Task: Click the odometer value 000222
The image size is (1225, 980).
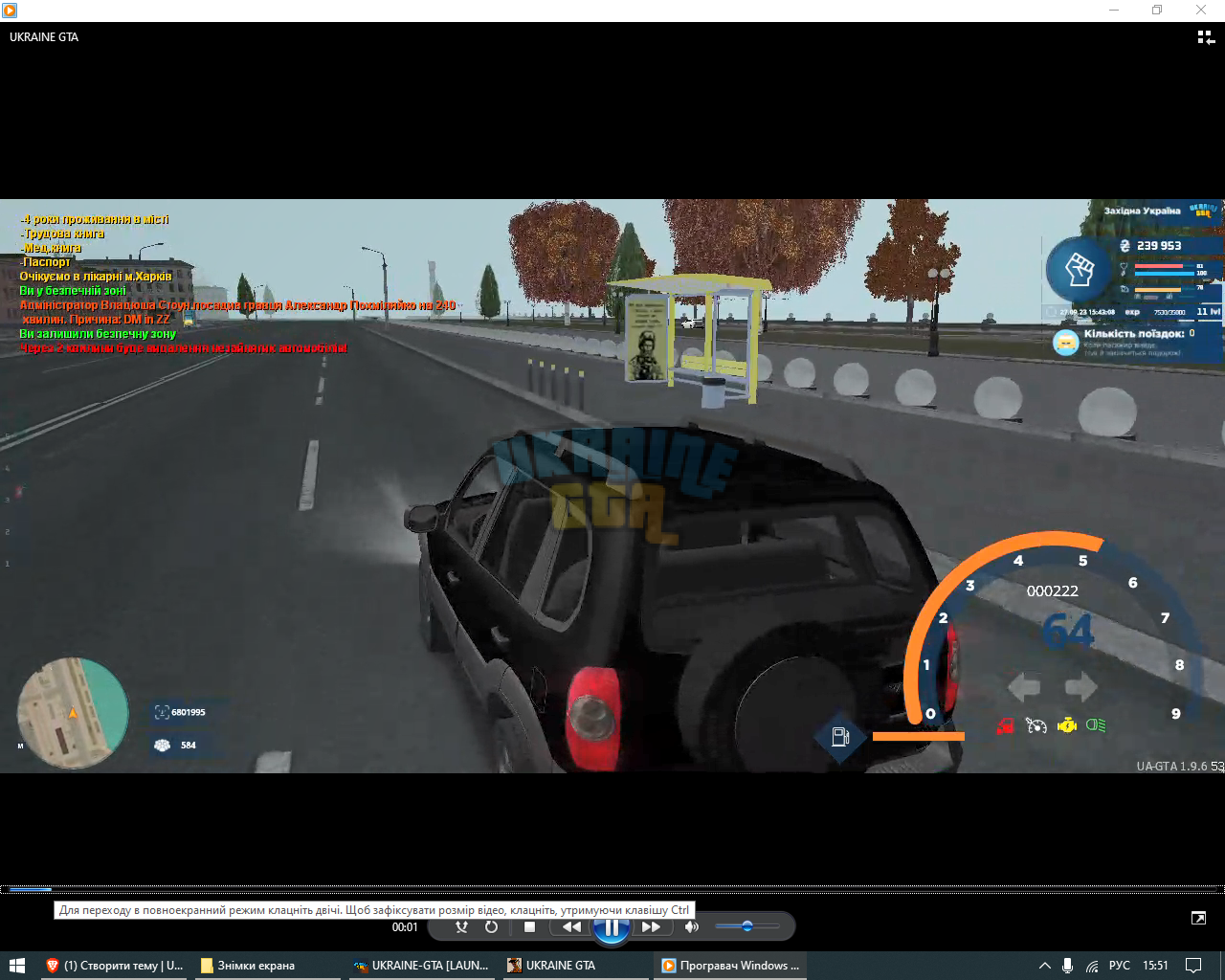Action: (1053, 591)
